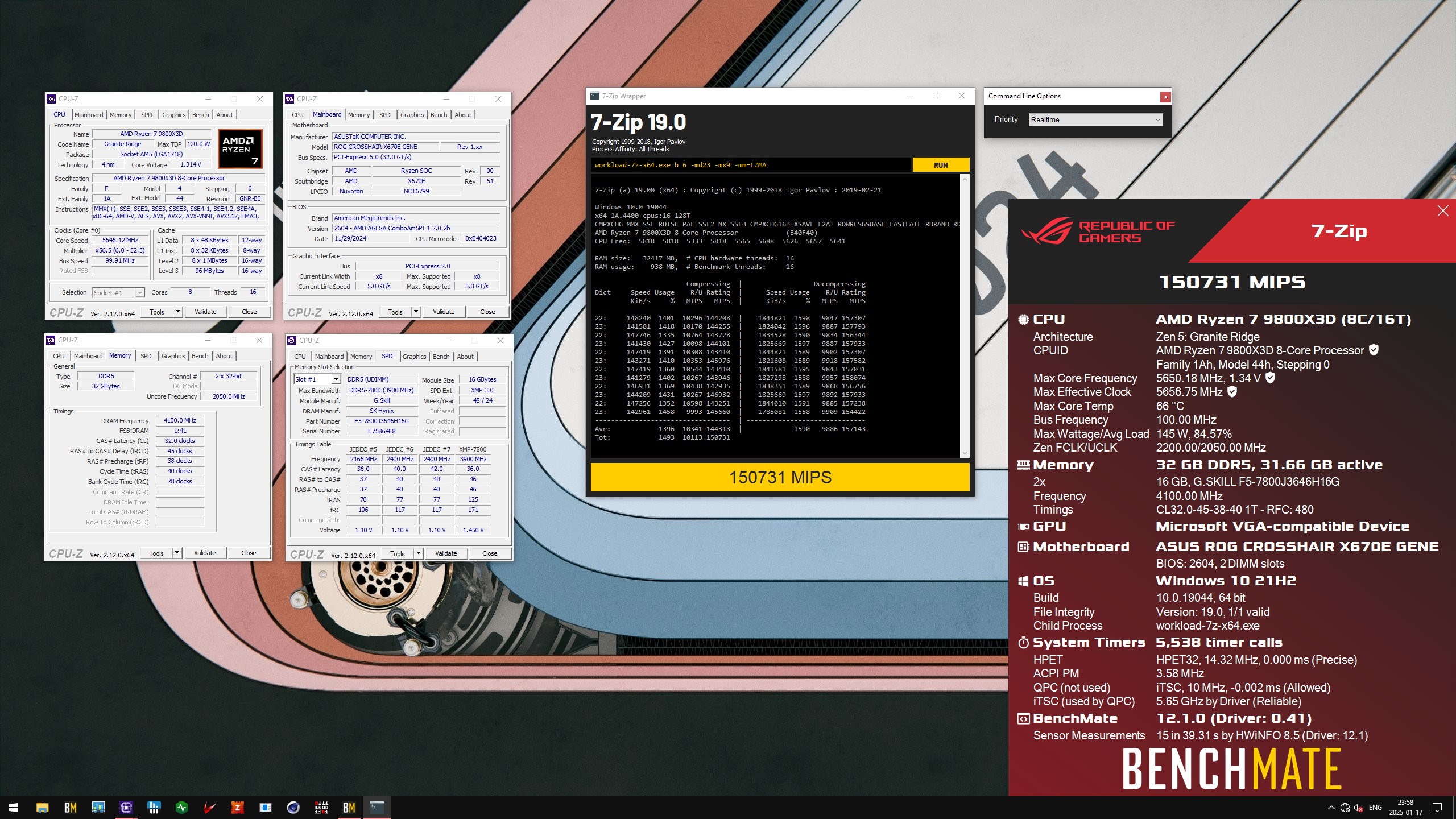Click Validate in CPU-Z SPD window
The height and width of the screenshot is (819, 1456).
tap(446, 553)
